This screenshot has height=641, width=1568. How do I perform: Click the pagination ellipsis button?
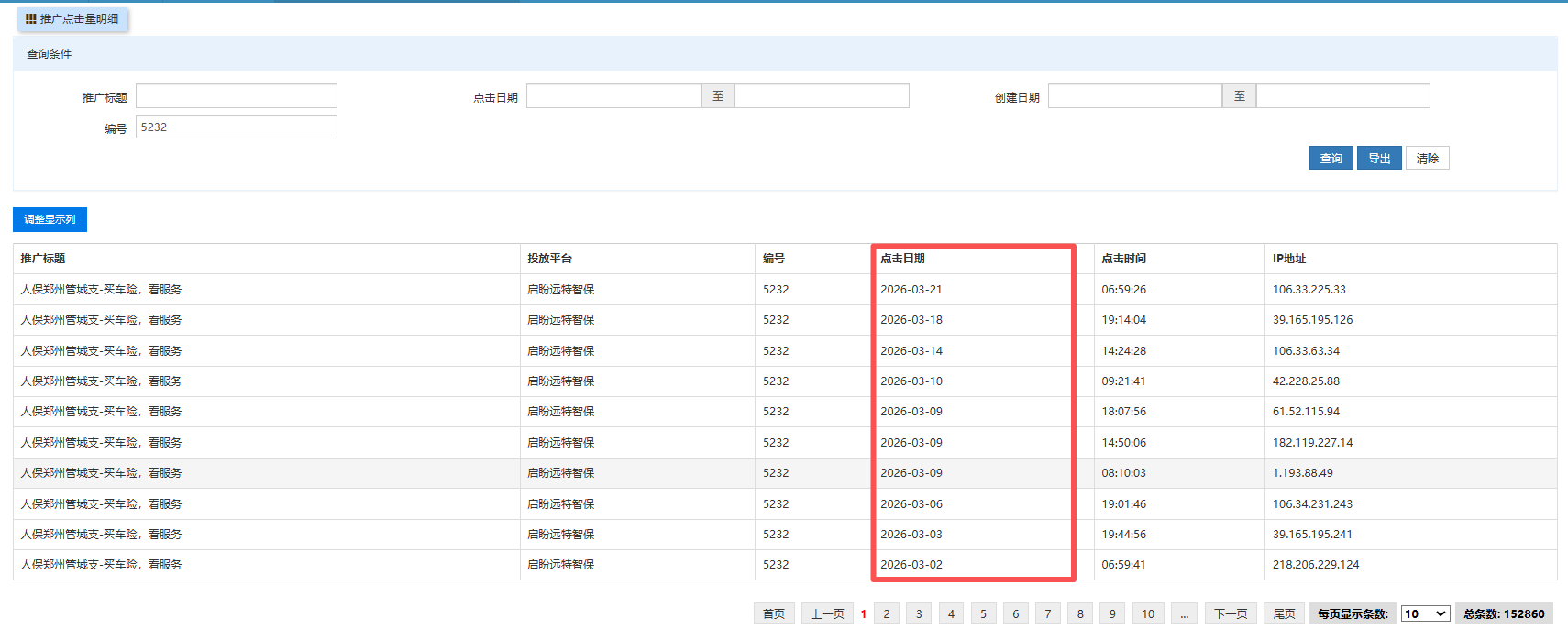point(1184,614)
